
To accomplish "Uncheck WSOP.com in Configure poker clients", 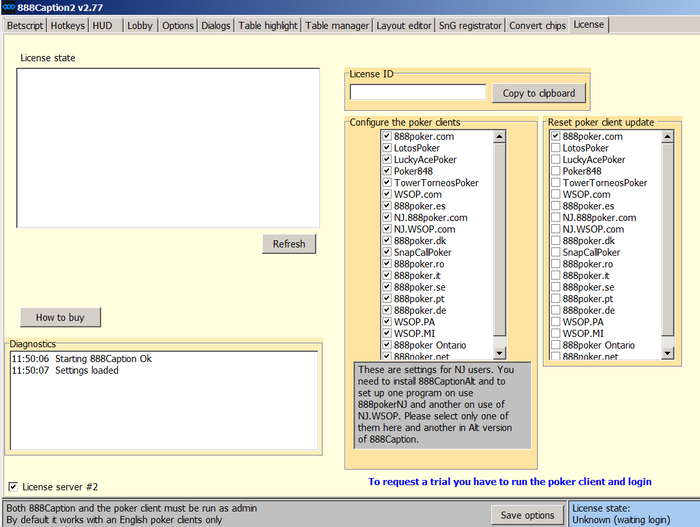I will (x=387, y=194).
